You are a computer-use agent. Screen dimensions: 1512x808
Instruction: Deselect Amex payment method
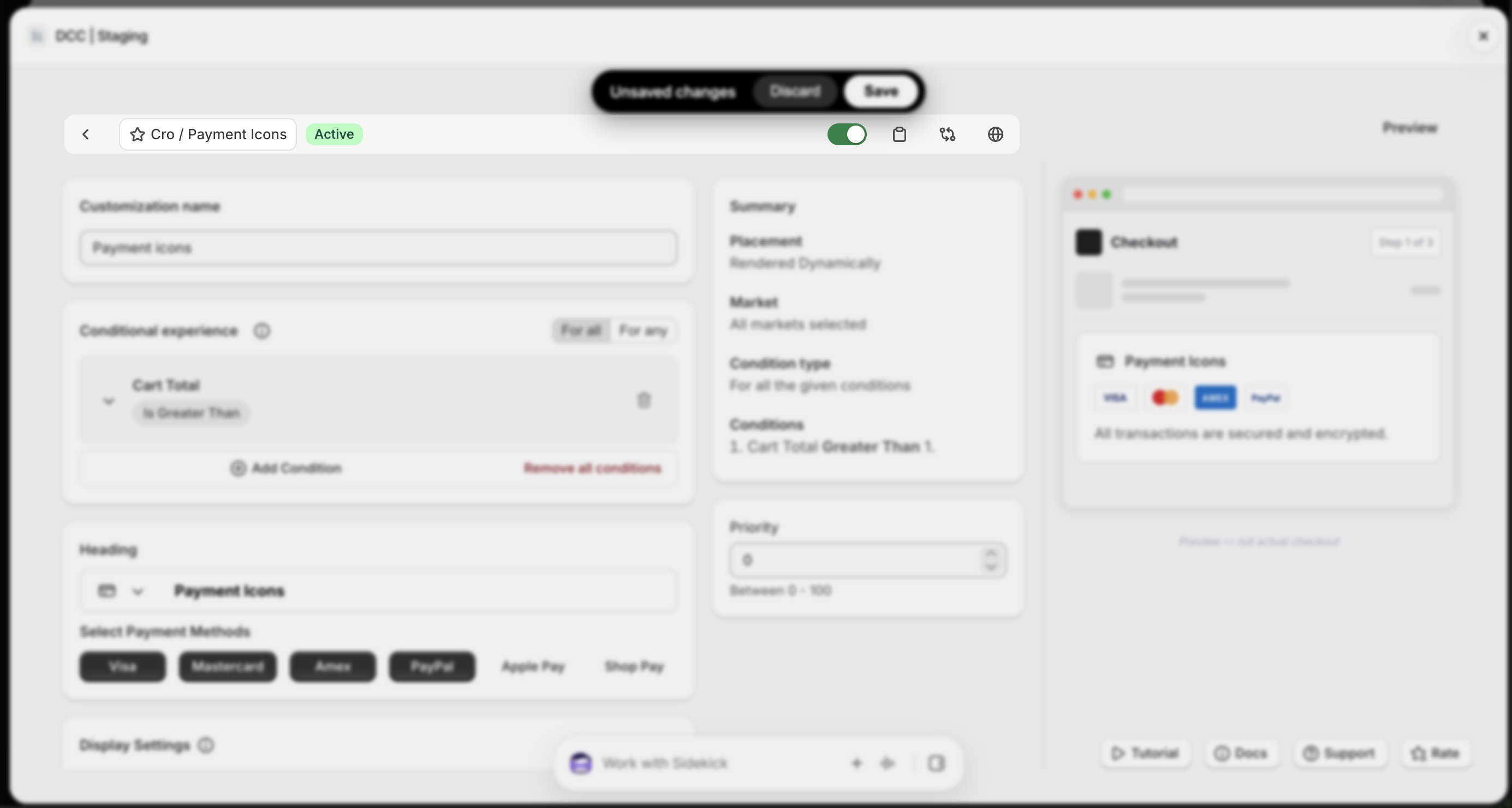[333, 667]
